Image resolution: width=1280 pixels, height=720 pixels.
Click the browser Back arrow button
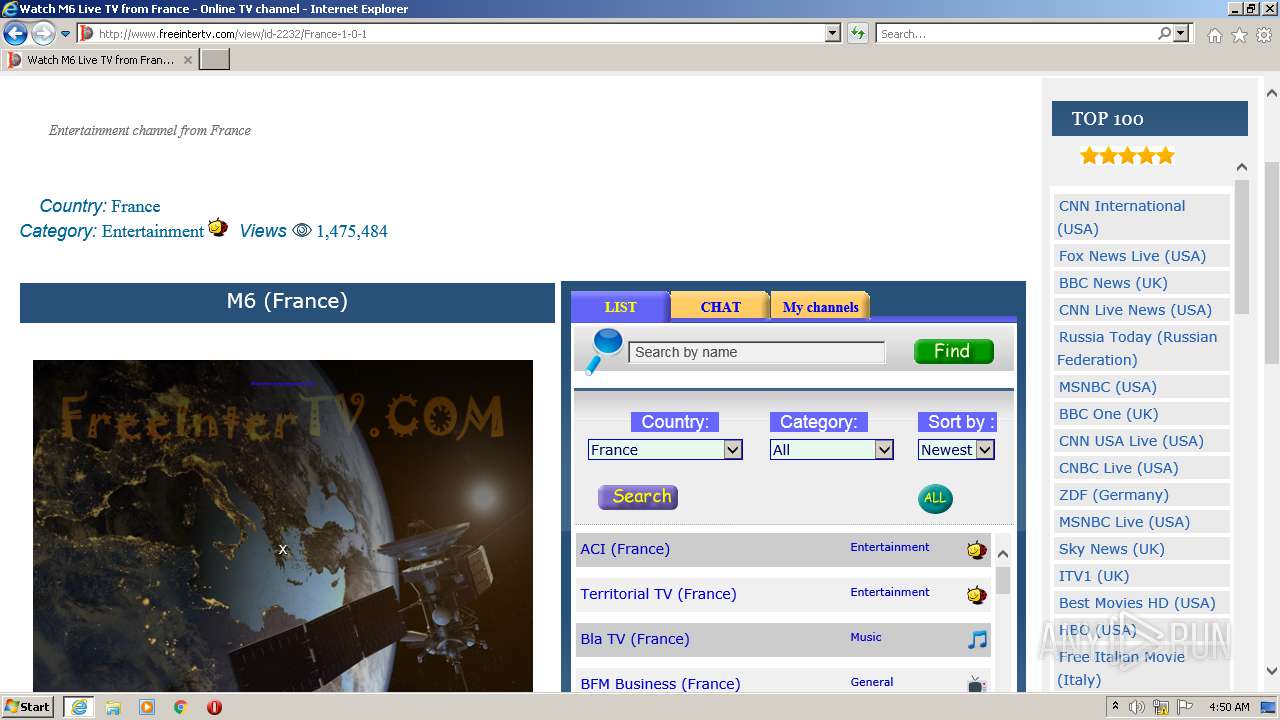tap(15, 33)
